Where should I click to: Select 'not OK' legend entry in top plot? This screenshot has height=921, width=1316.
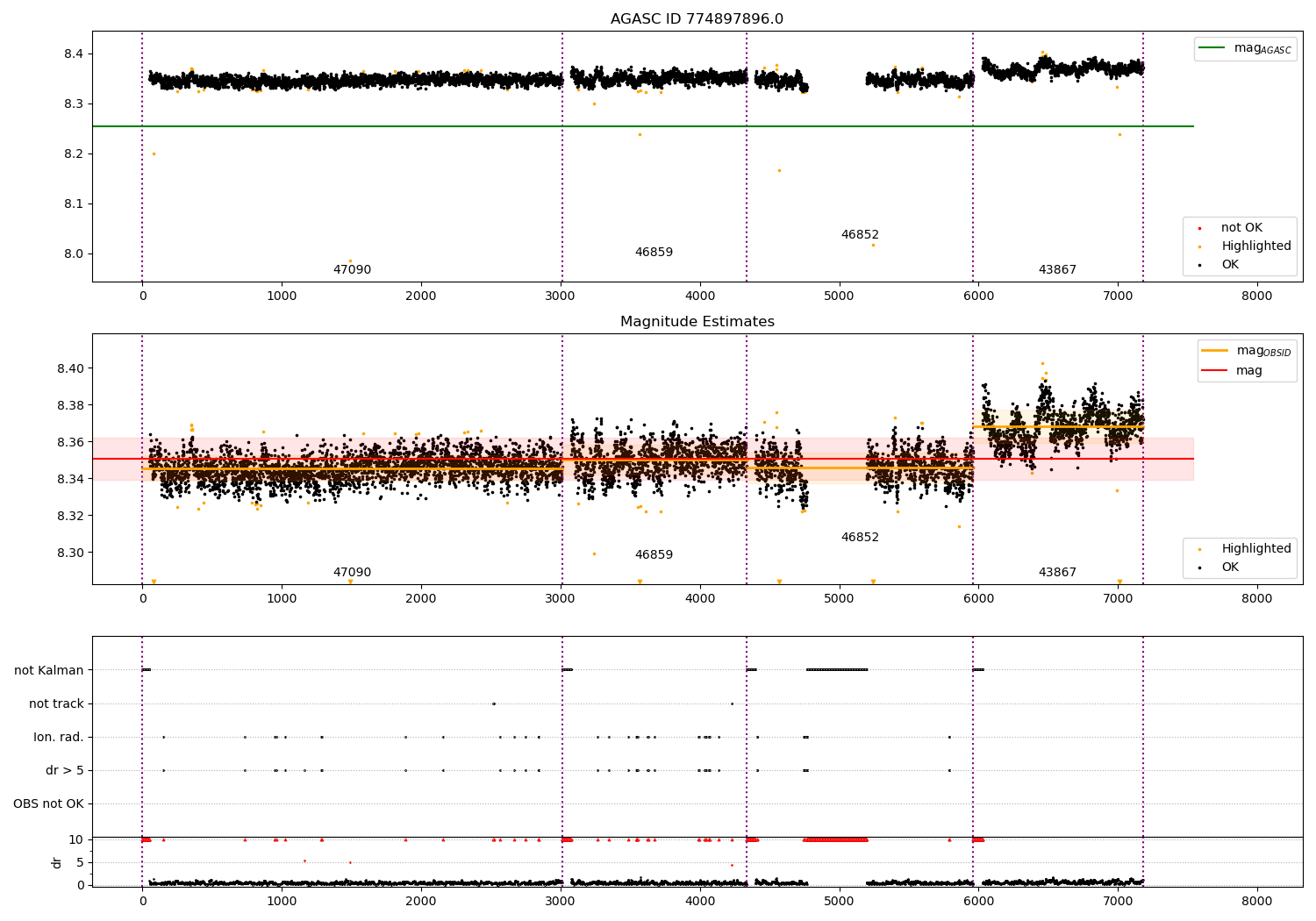[x=1241, y=228]
